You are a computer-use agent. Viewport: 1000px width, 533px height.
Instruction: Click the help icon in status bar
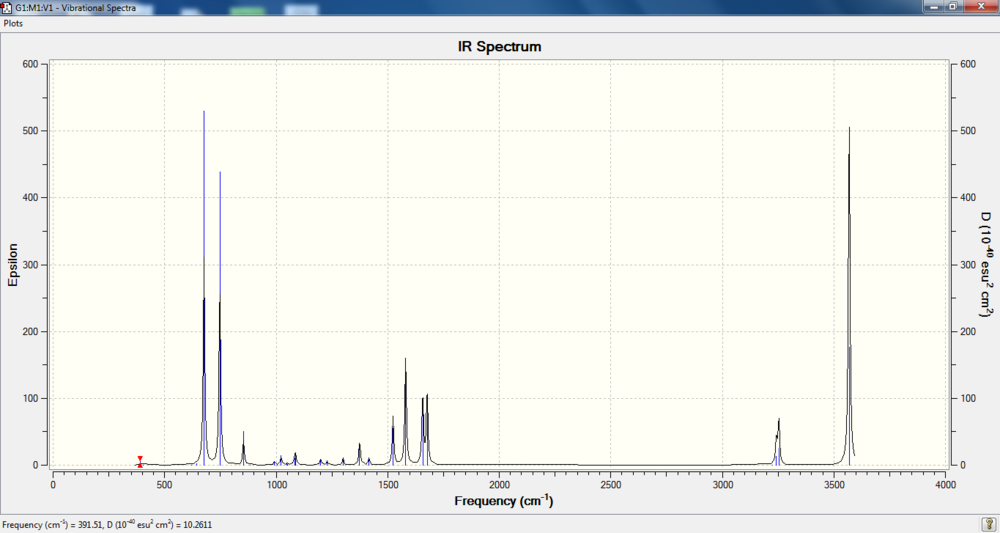(x=987, y=524)
